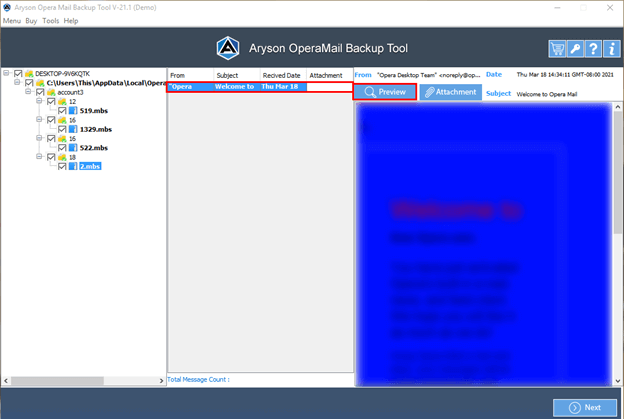Collapse the folder above 1329.mbs
This screenshot has height=419, width=624.
(39, 119)
